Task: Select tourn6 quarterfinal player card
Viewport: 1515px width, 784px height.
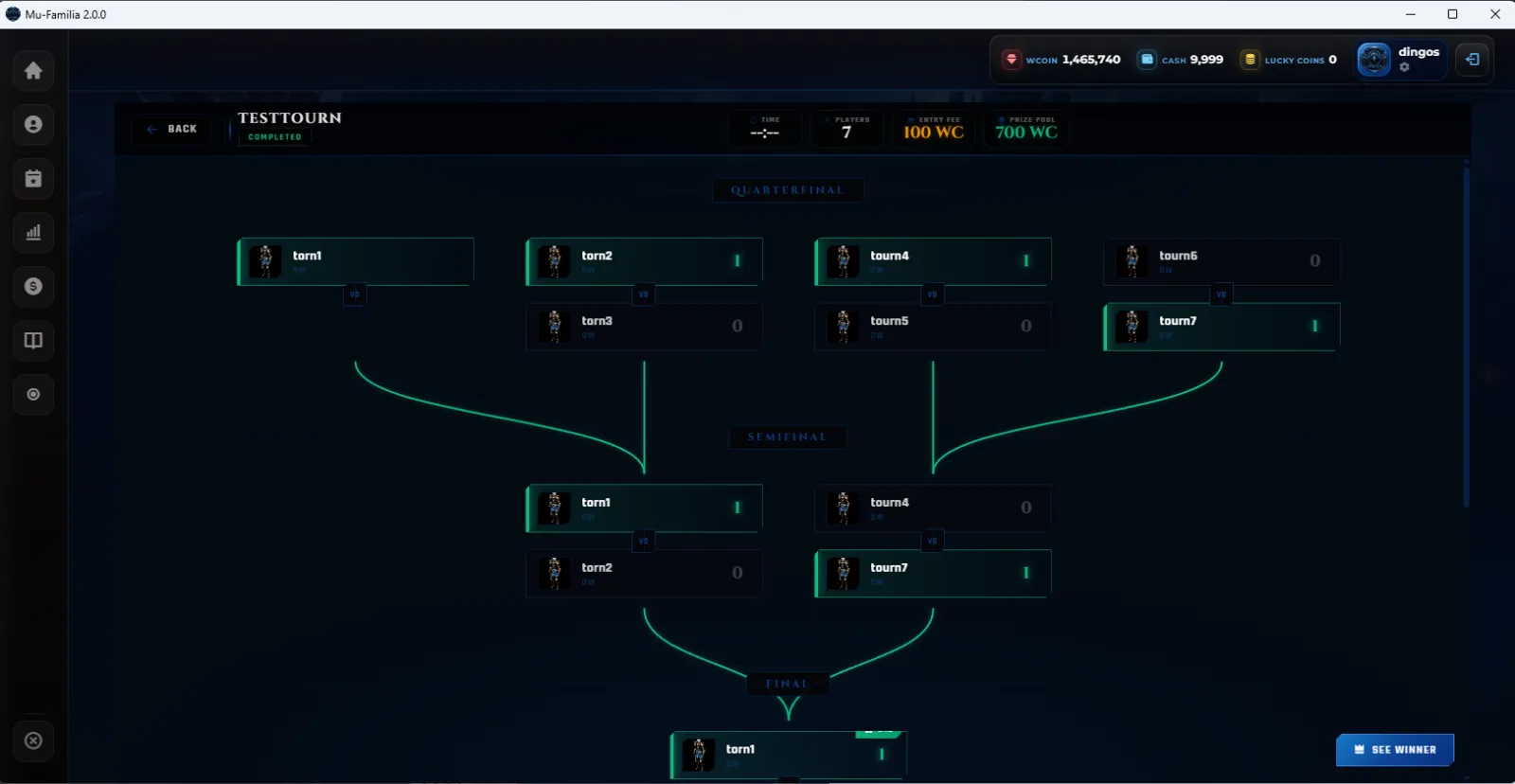Action: point(1221,261)
